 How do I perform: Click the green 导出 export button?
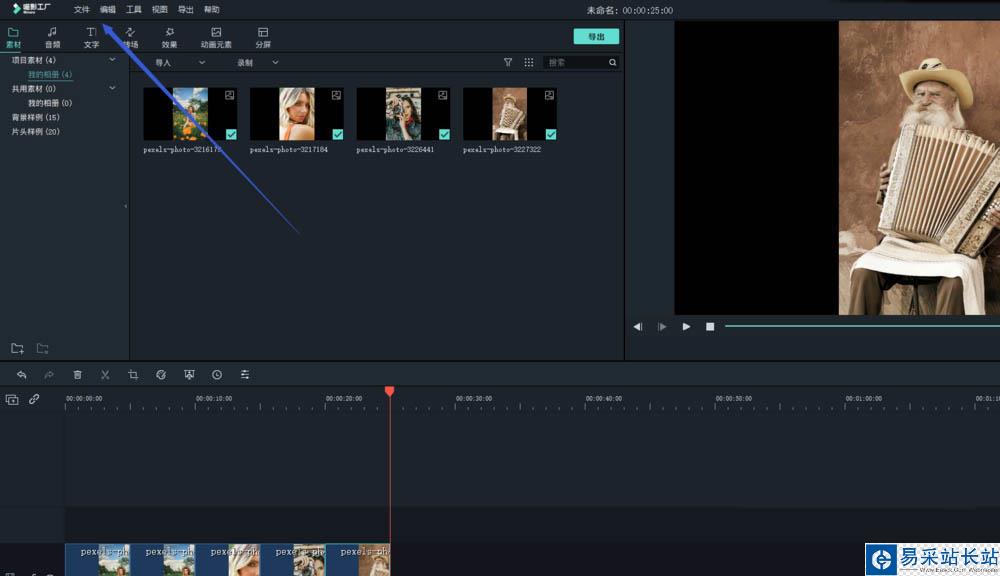[x=596, y=36]
